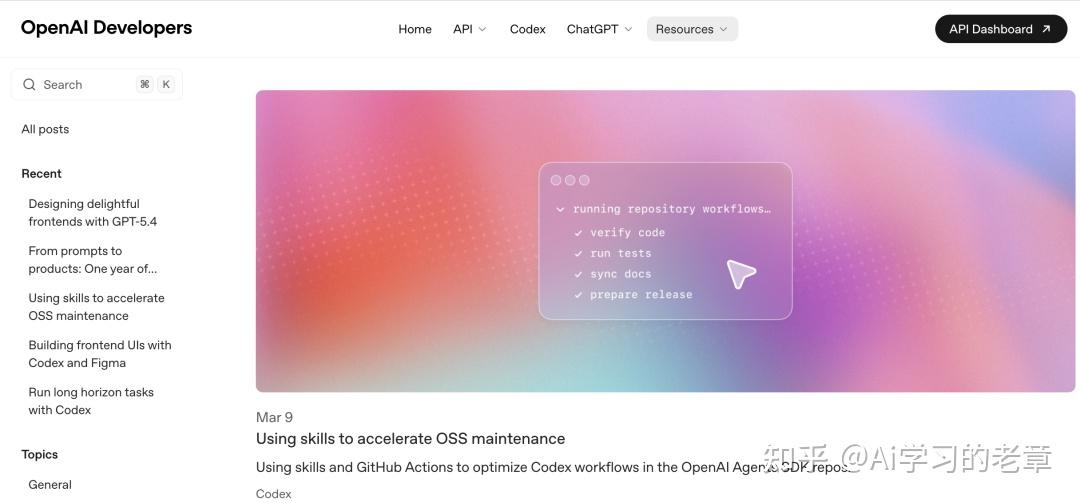1080x503 pixels.
Task: Open Building frontend UIs with Codex and Figma
Action: (100, 354)
